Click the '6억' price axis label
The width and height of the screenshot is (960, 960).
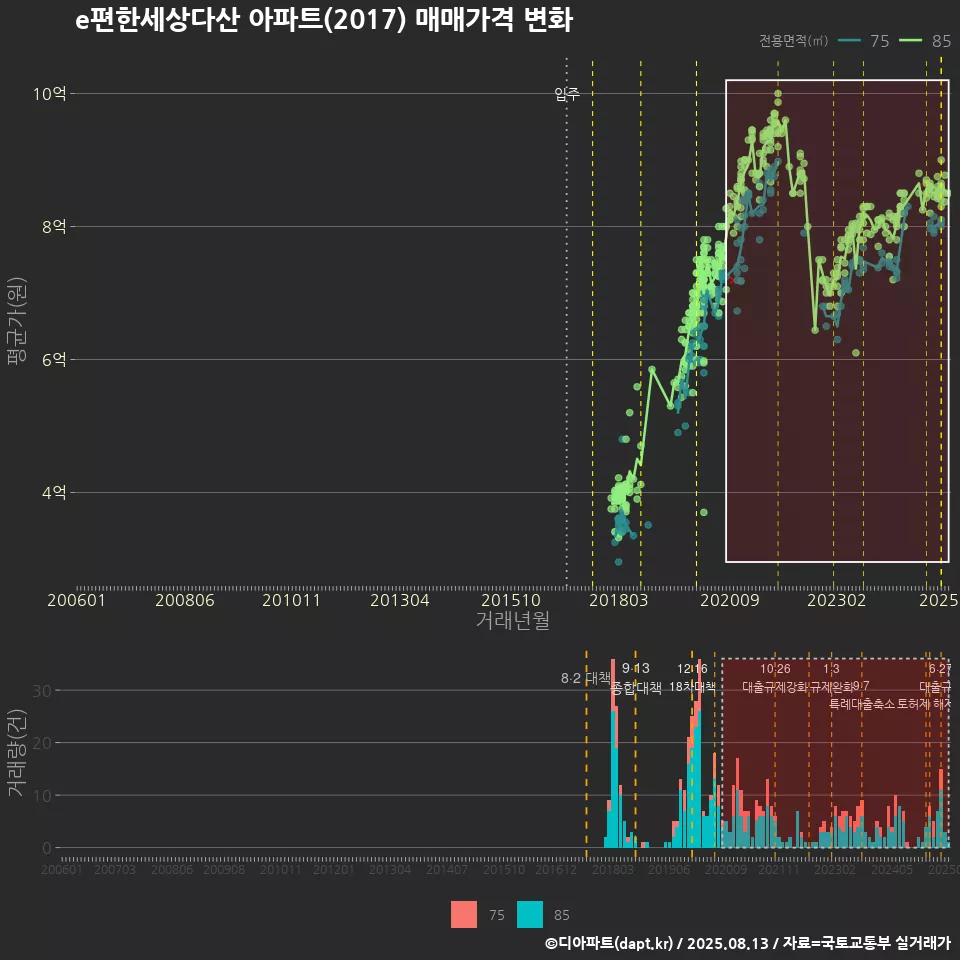pos(54,359)
